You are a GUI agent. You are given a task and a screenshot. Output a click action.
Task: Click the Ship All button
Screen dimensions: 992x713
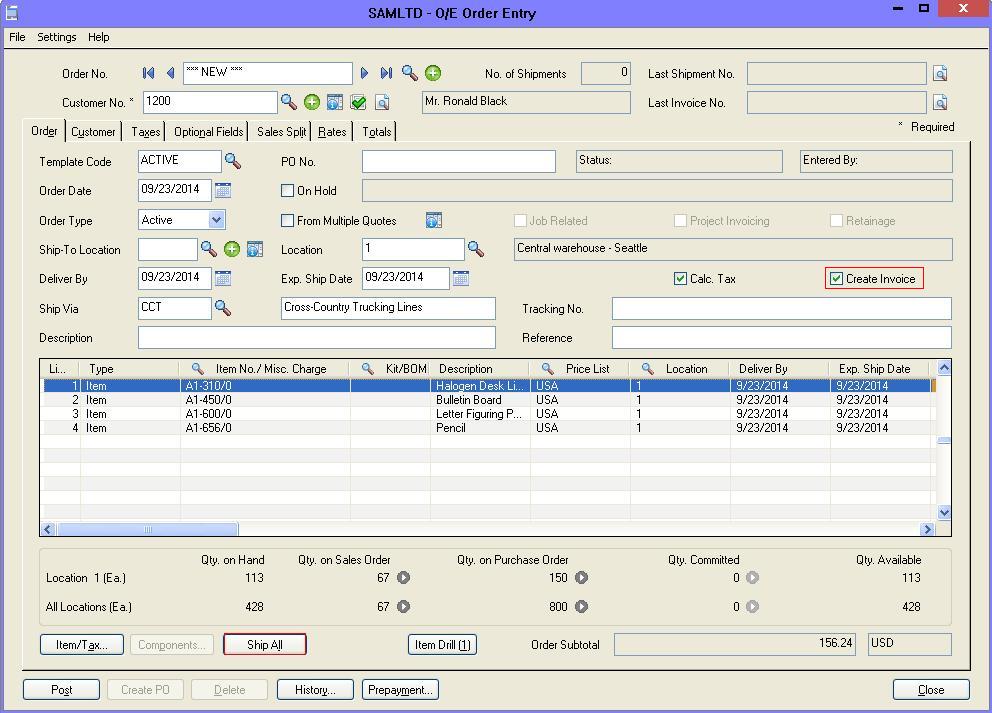[x=264, y=645]
